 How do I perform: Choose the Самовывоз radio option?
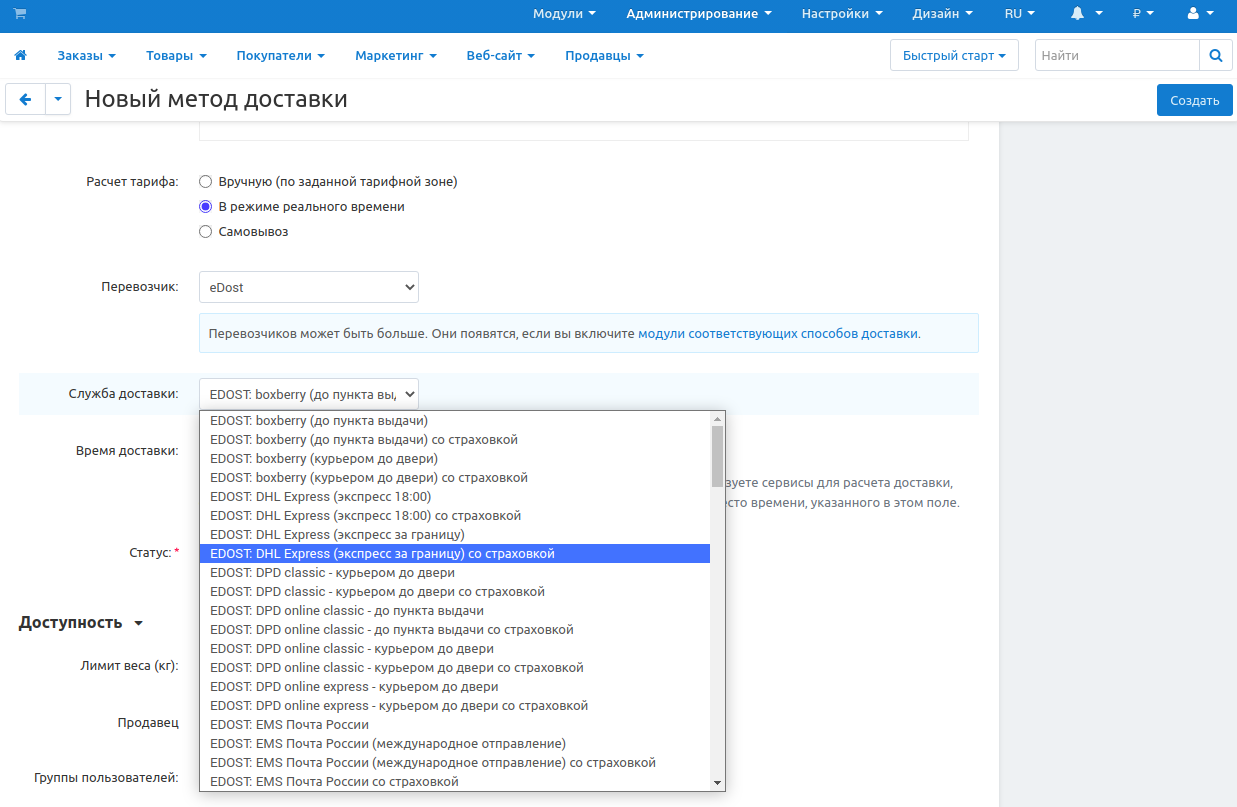(x=206, y=232)
